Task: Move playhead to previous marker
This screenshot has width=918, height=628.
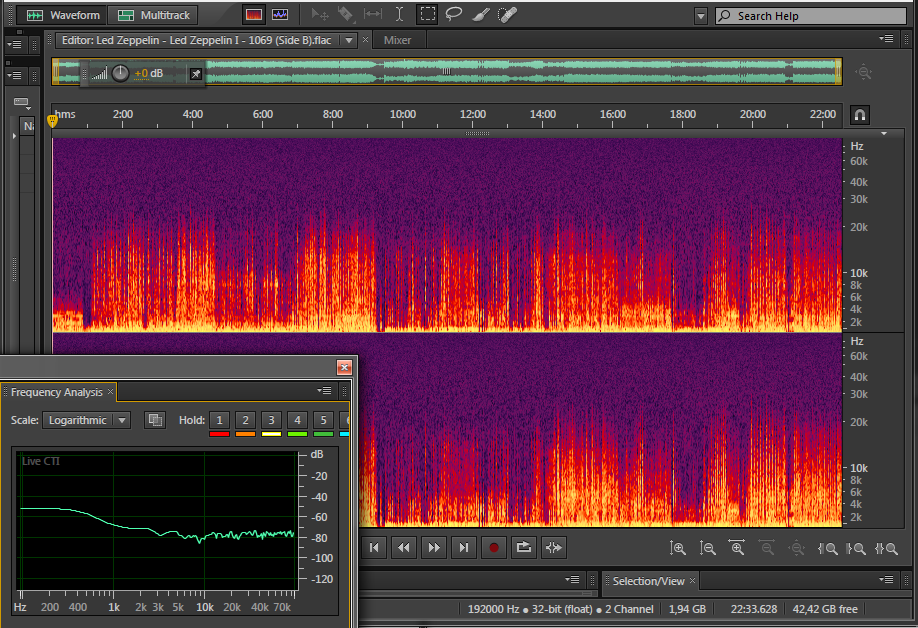Action: tap(374, 548)
